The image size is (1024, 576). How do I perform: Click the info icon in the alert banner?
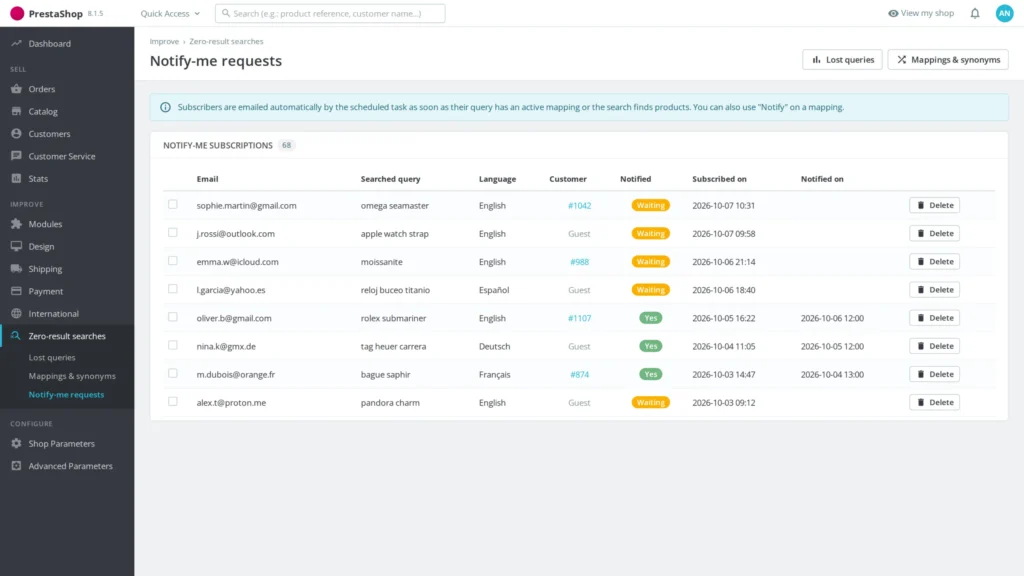point(165,107)
